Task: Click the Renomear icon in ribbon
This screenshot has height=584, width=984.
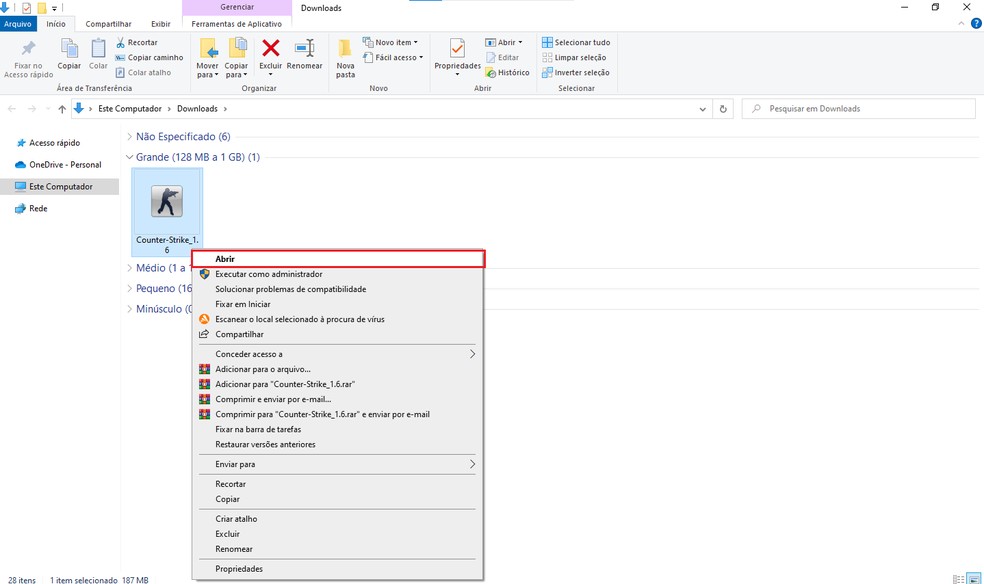Action: pyautogui.click(x=304, y=48)
